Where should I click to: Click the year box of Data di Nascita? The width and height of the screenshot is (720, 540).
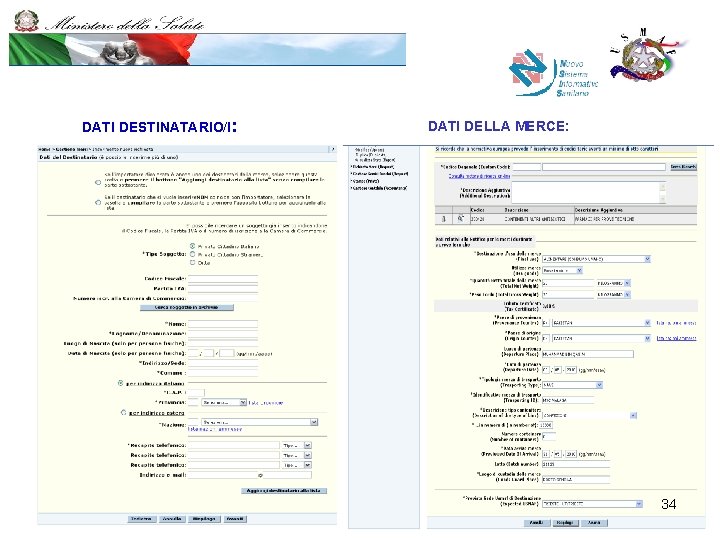coord(227,353)
